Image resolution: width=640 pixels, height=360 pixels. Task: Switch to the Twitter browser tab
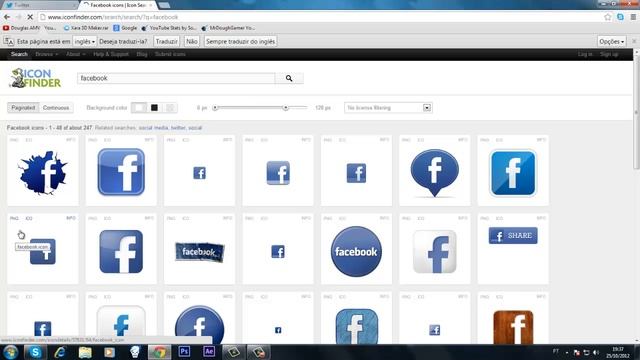[x=39, y=5]
